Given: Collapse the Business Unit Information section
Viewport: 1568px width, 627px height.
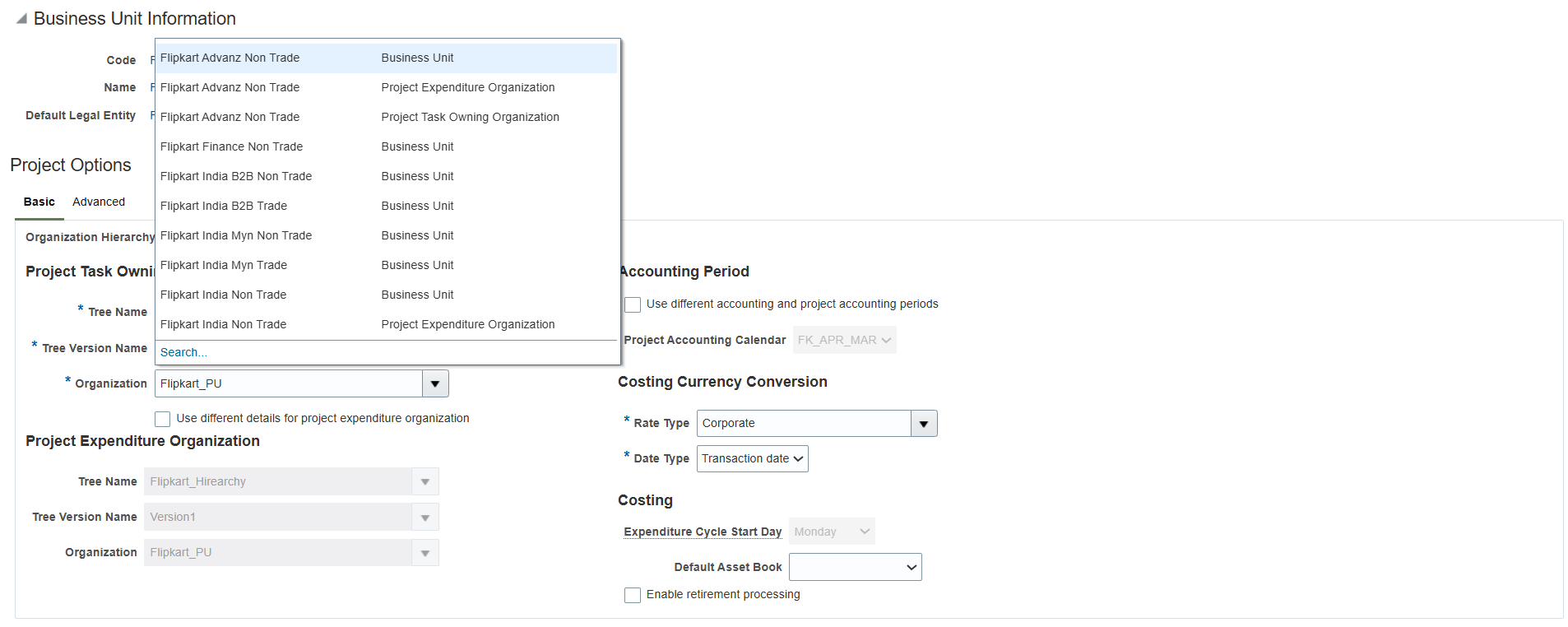Looking at the screenshot, I should click(x=21, y=18).
